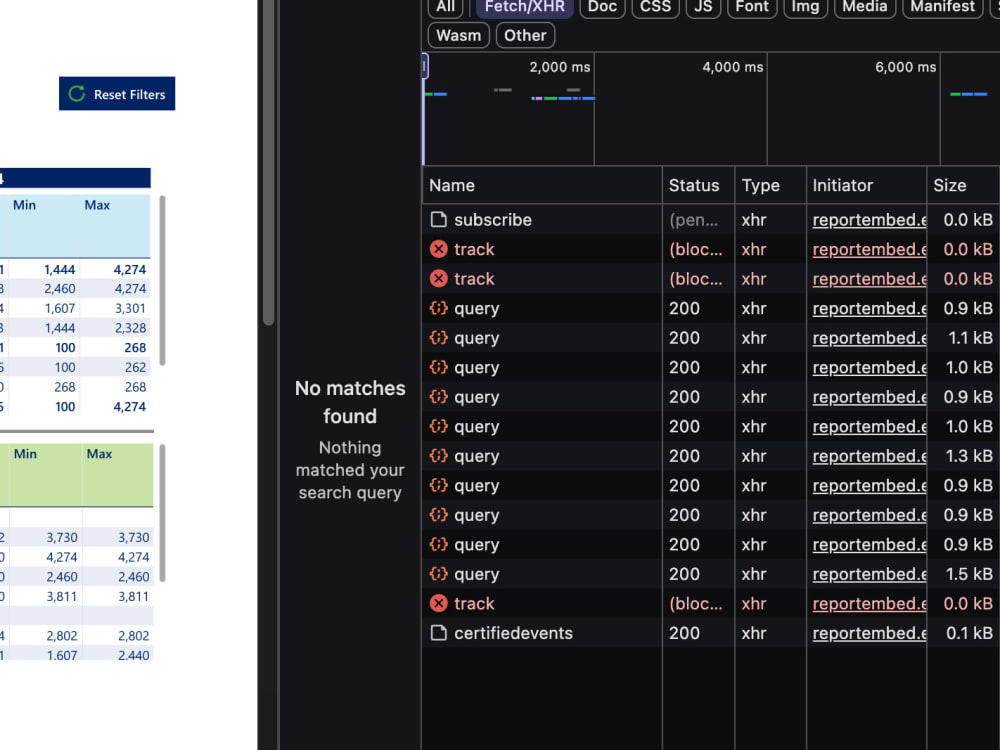Click the document icon beside subscribe
This screenshot has width=1000, height=750.
pos(439,219)
